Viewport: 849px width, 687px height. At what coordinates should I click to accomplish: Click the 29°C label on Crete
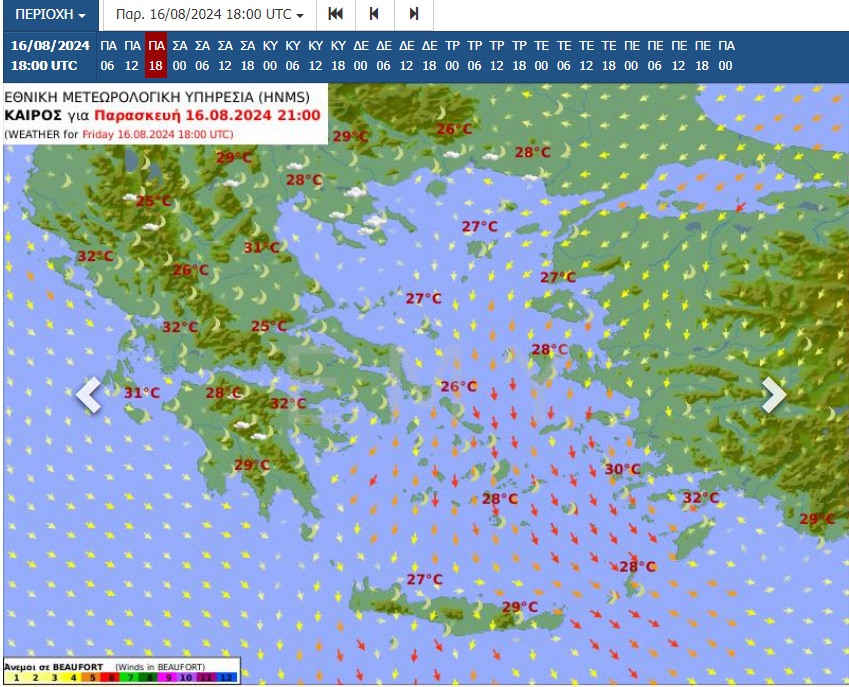[519, 607]
